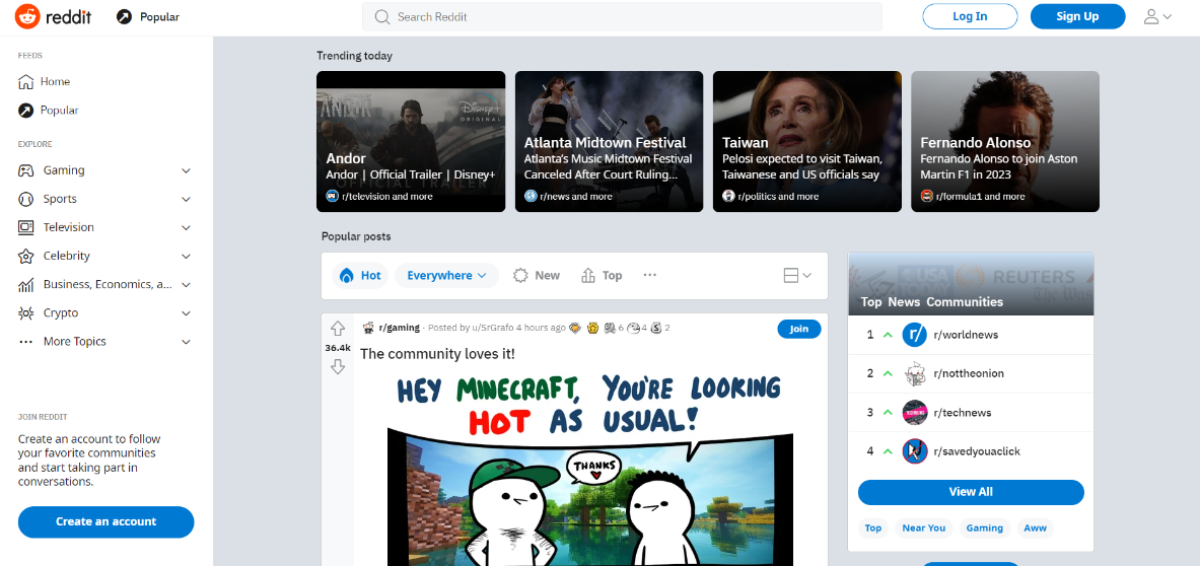Expand the Gaming topic chevron
The image size is (1200, 566).
click(x=186, y=171)
